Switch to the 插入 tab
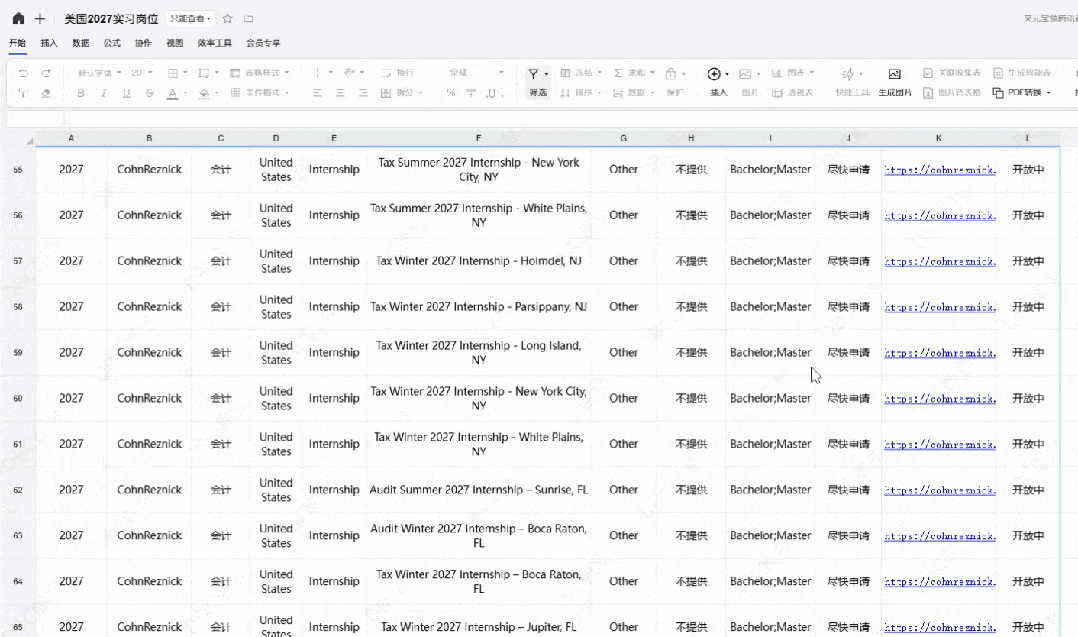The width and height of the screenshot is (1078, 637). [49, 43]
